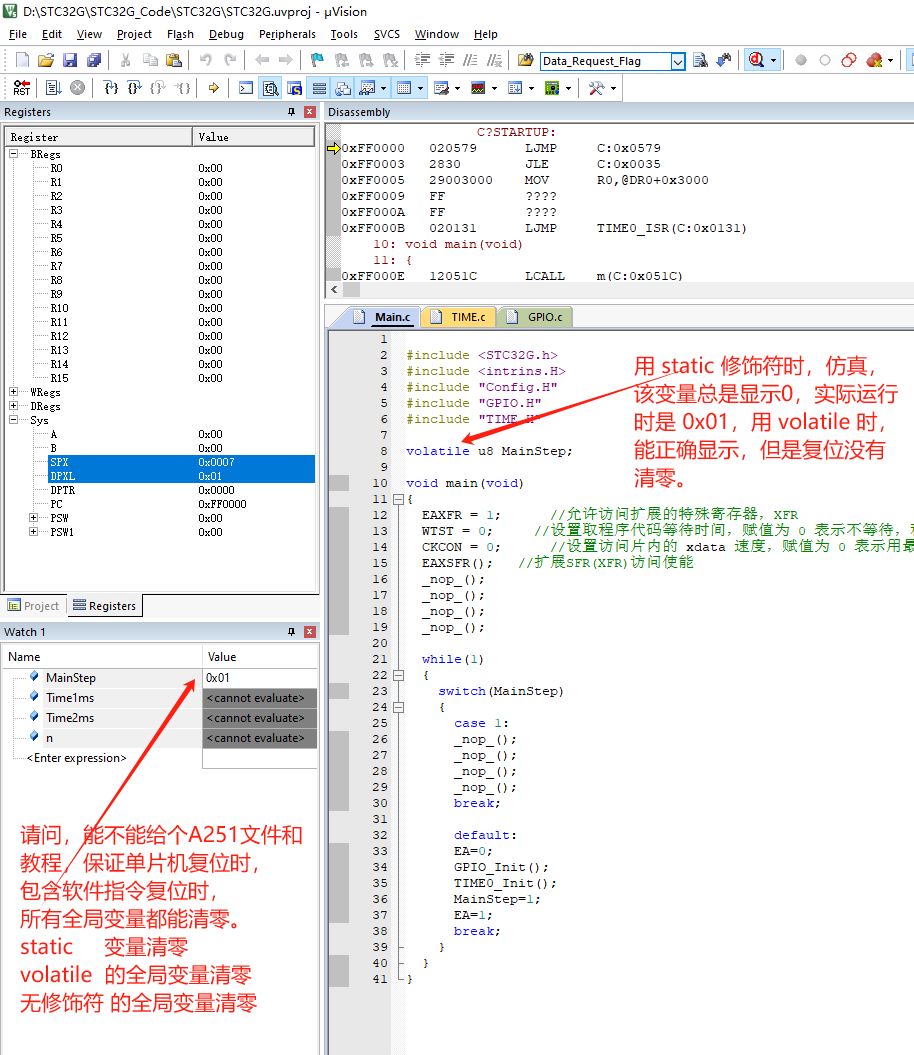
Task: Expand the DRegs register group
Action: coord(13,406)
